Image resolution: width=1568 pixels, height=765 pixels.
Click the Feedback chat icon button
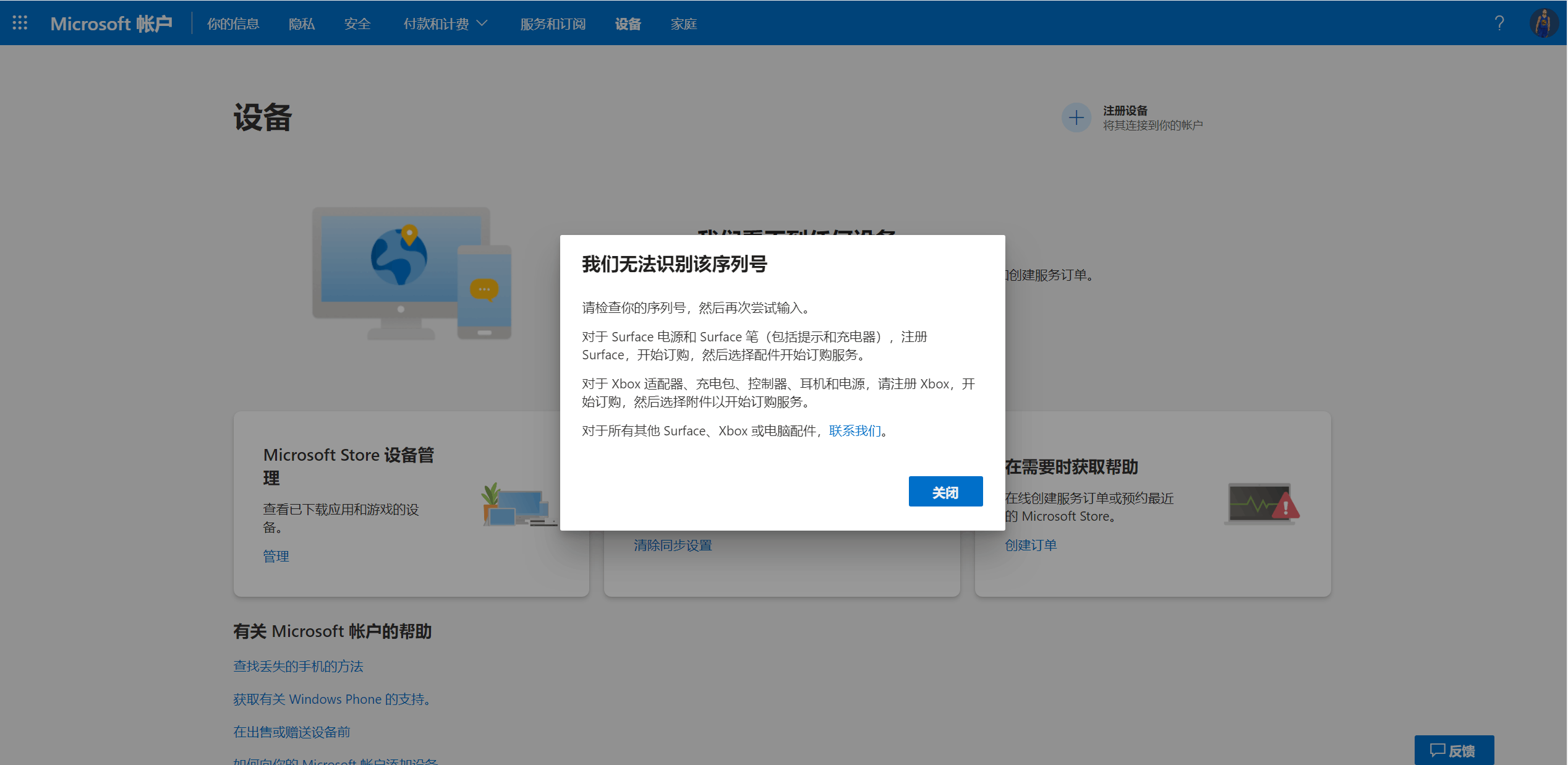coord(1454,750)
